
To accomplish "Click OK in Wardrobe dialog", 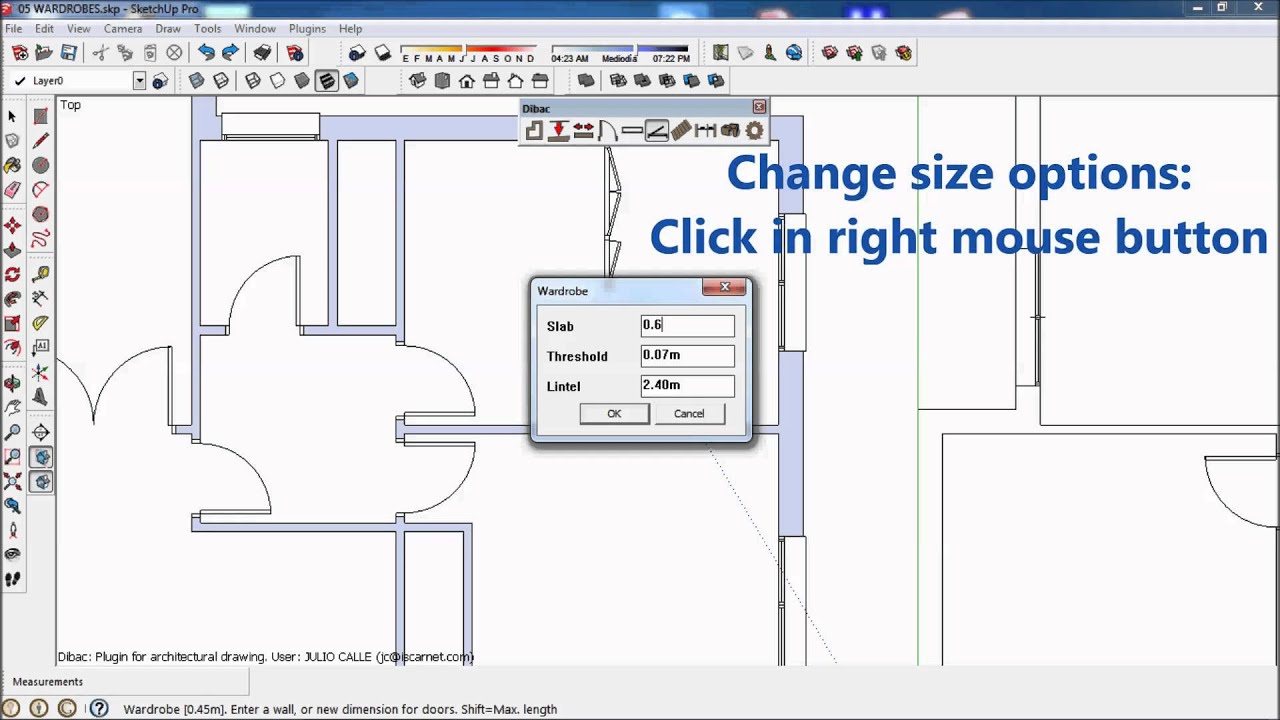I will [x=614, y=413].
